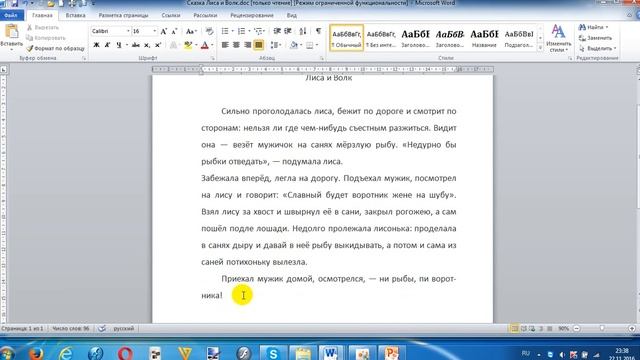Open the Line Spacing dropdown
The height and width of the screenshot is (360, 640).
(276, 45)
